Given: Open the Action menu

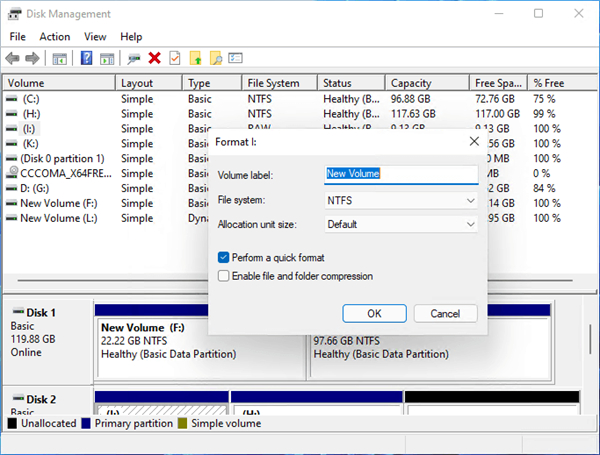Looking at the screenshot, I should click(x=55, y=37).
